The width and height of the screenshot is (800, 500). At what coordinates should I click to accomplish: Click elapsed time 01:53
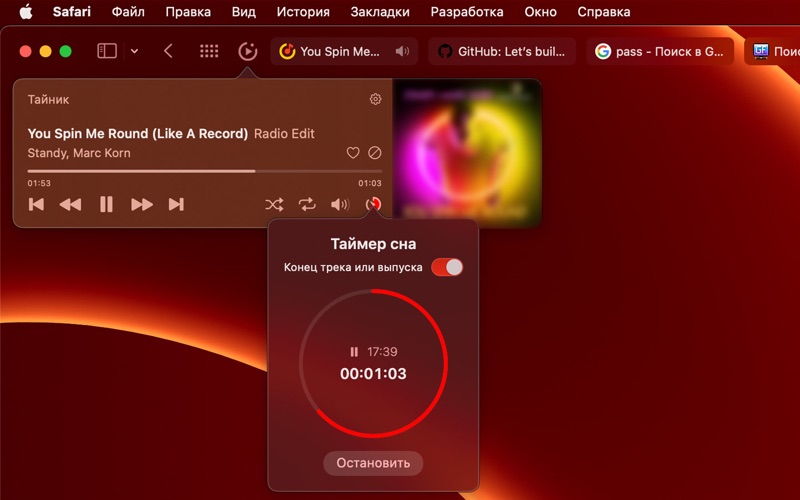click(x=39, y=183)
